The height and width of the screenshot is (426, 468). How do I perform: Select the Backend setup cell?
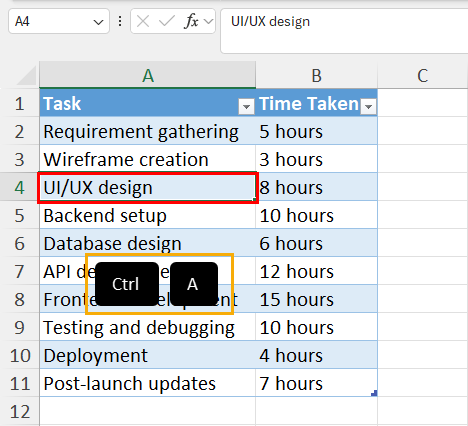[x=148, y=215]
